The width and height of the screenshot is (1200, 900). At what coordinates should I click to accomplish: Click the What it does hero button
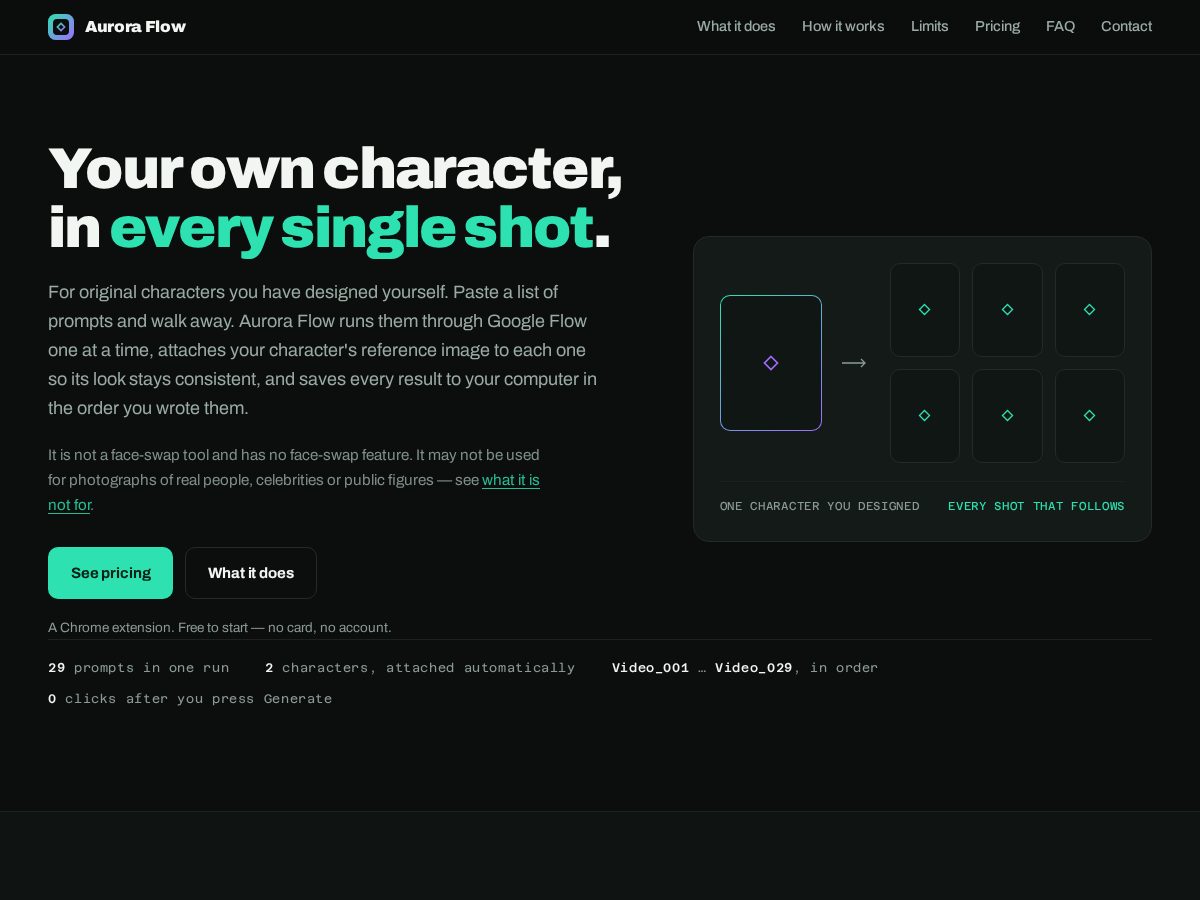(x=251, y=573)
